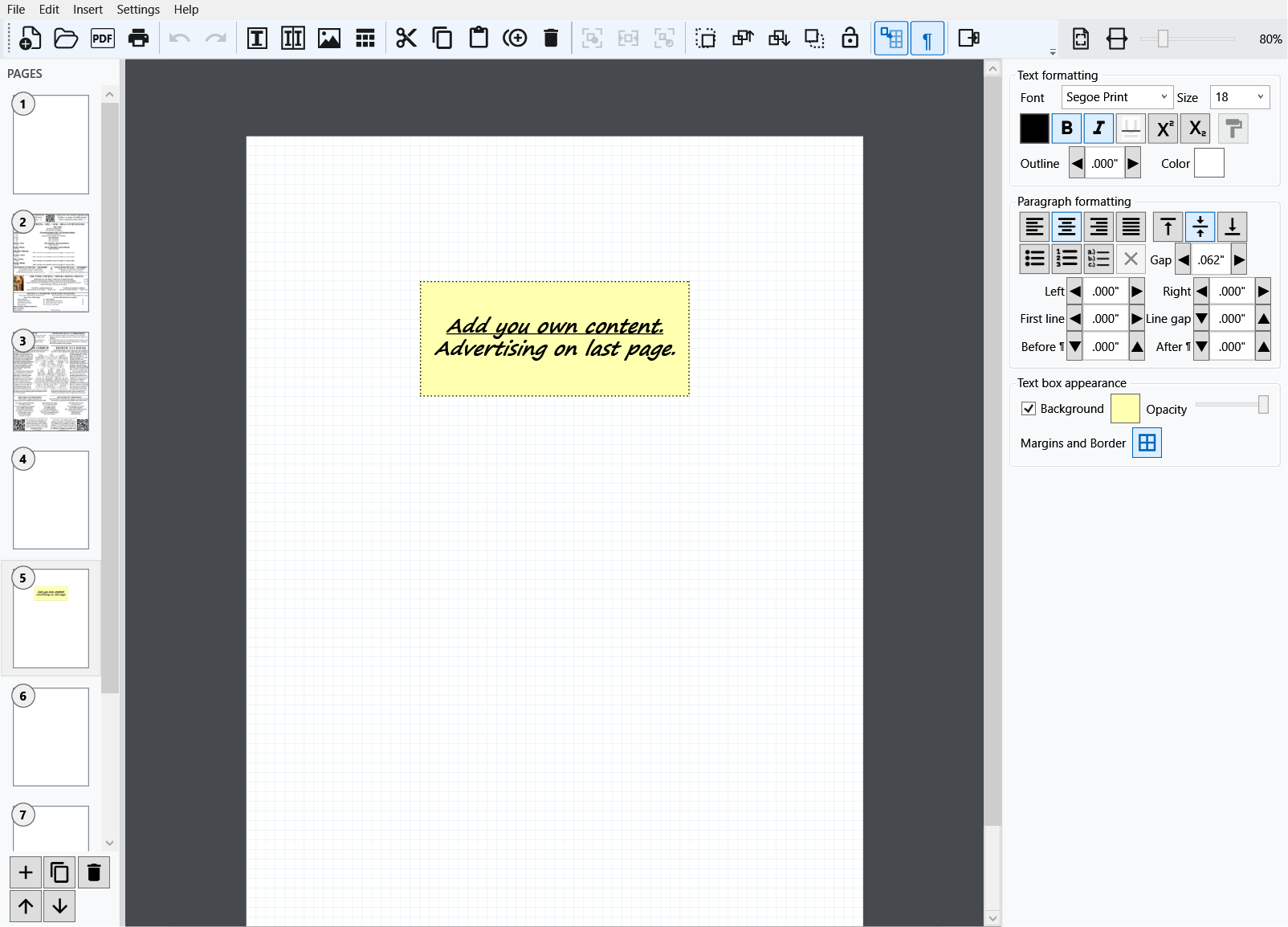This screenshot has height=927, width=1288.
Task: Lock the selected object
Action: coord(850,38)
